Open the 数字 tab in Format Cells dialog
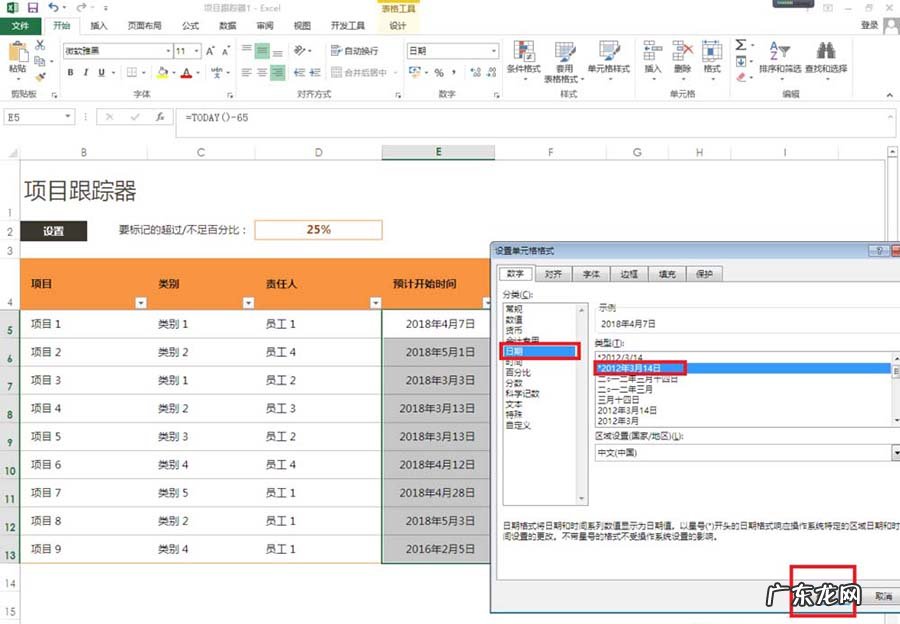 pyautogui.click(x=517, y=272)
